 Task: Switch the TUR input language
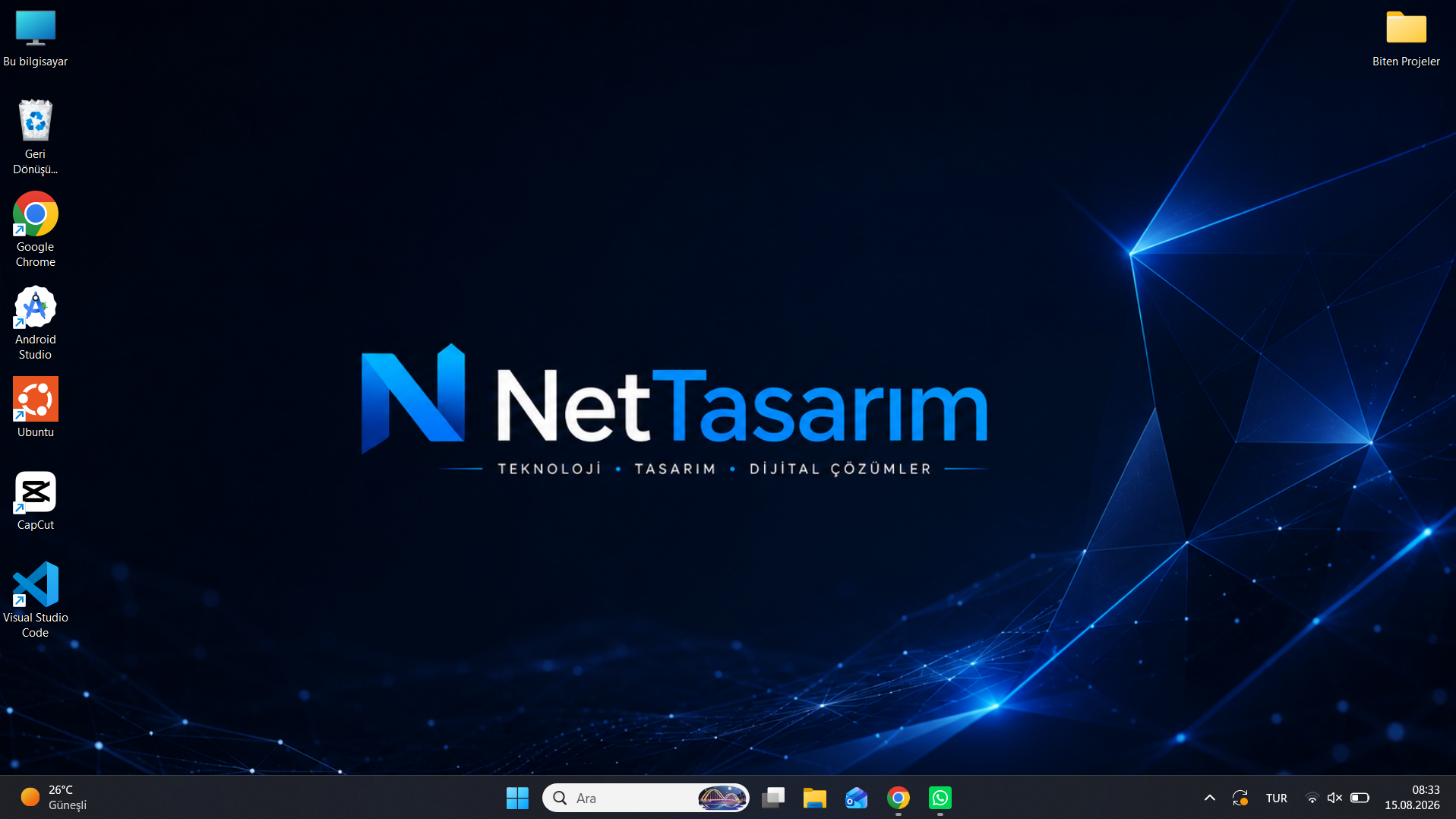[1277, 798]
